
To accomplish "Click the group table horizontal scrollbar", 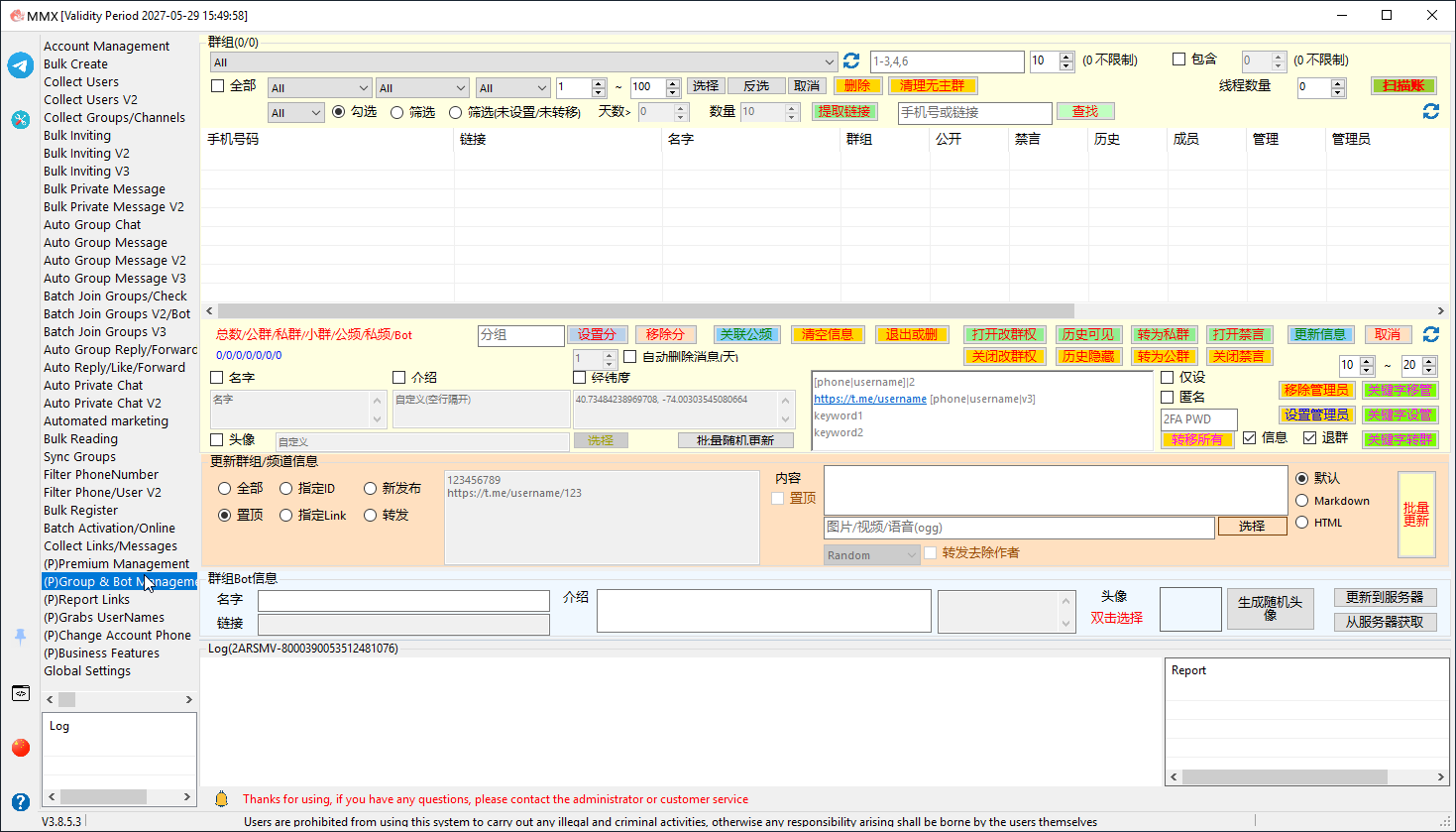I will tap(646, 310).
